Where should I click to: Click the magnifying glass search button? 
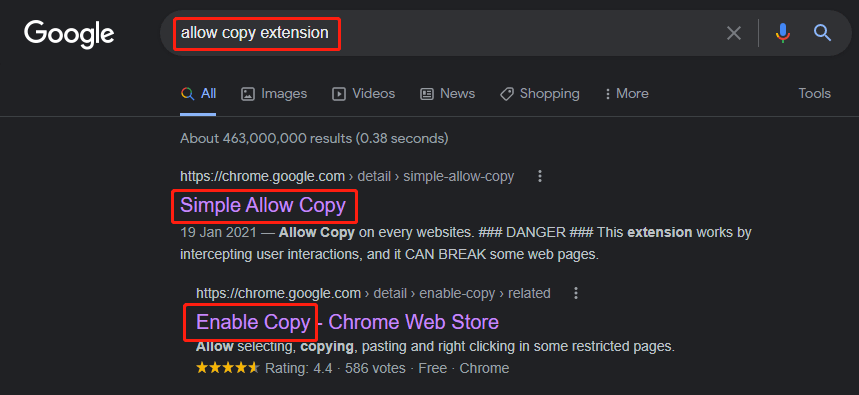coord(822,33)
